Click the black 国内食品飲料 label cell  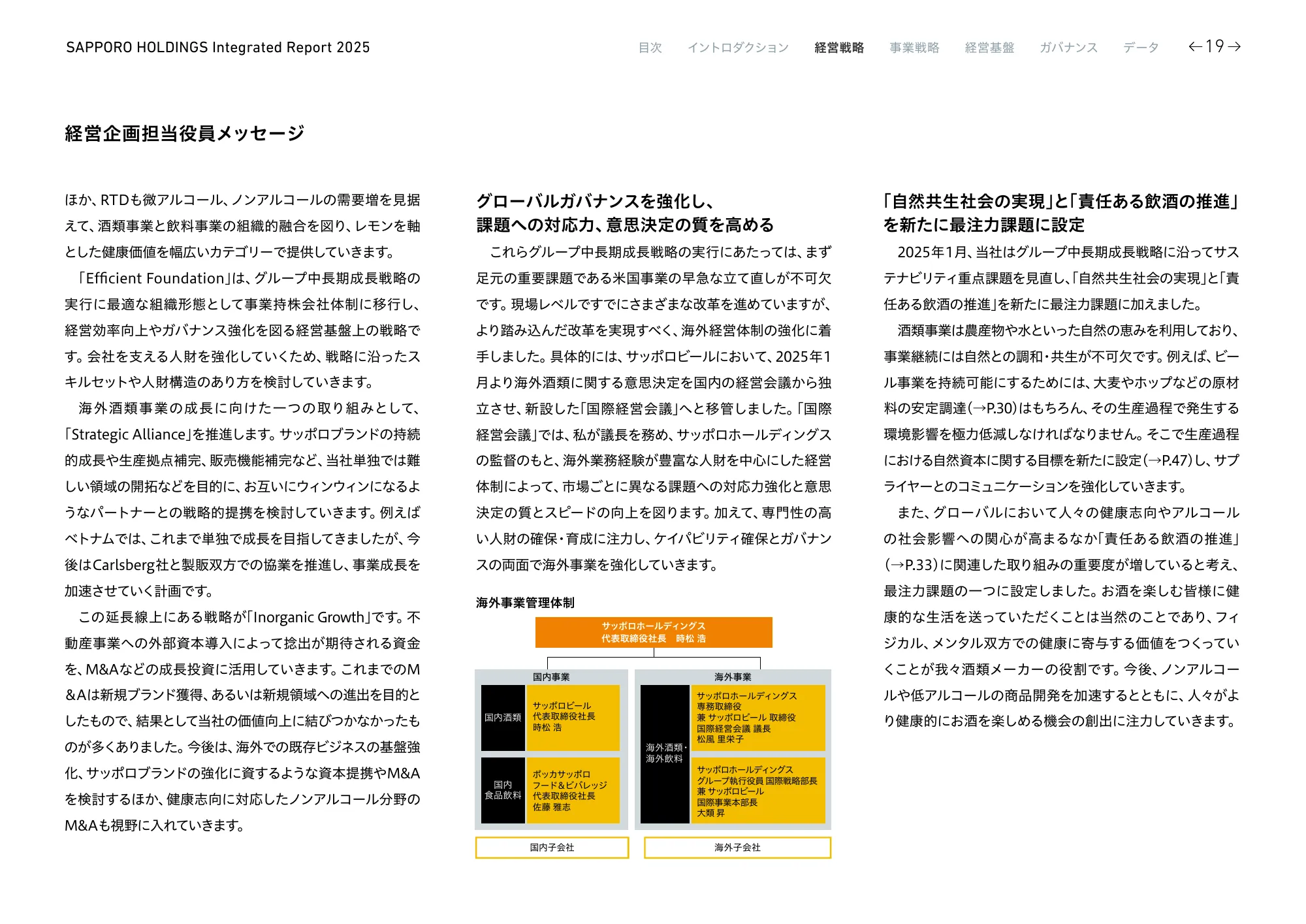click(503, 790)
